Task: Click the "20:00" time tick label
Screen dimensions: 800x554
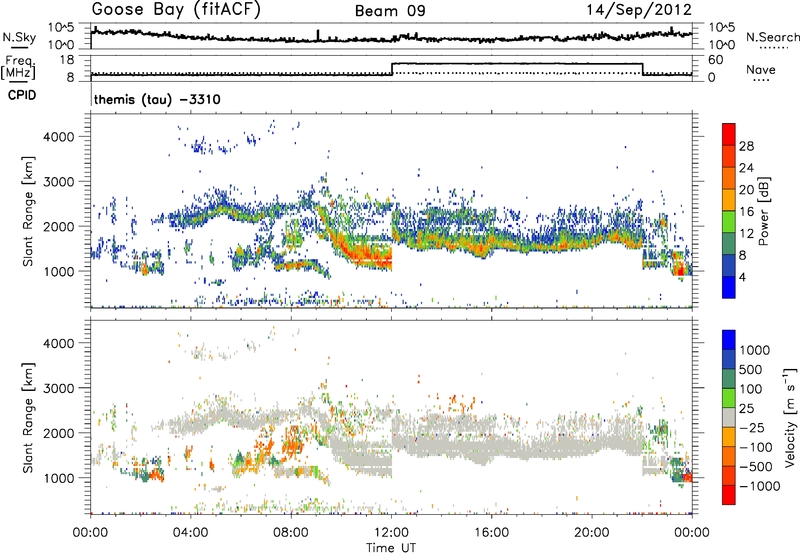Action: (x=591, y=533)
